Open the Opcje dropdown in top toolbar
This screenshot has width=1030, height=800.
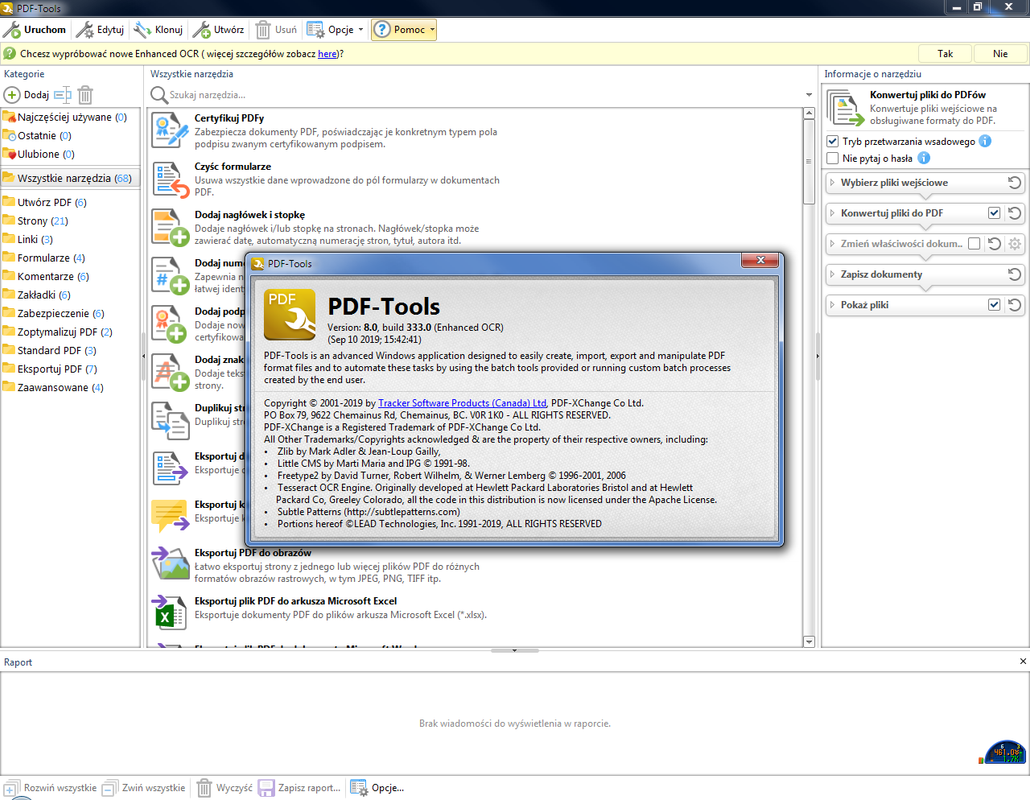point(335,30)
